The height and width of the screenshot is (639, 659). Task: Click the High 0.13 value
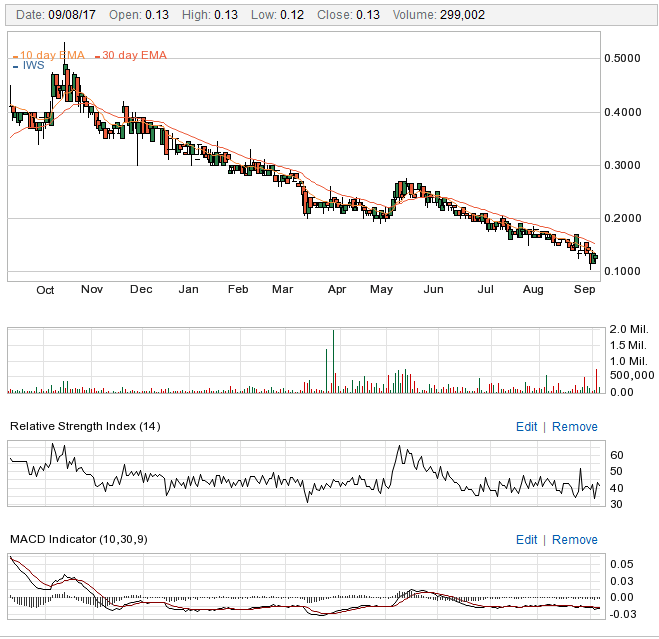click(x=226, y=15)
